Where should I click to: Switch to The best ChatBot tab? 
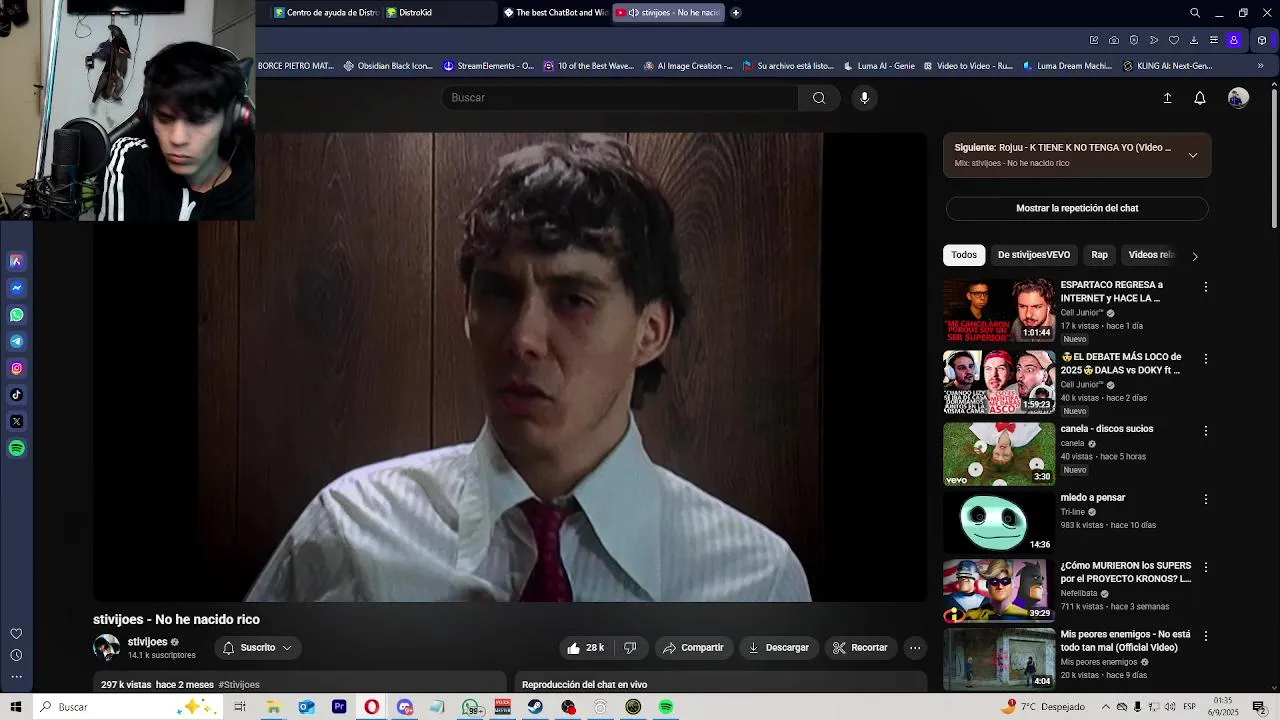tap(555, 13)
